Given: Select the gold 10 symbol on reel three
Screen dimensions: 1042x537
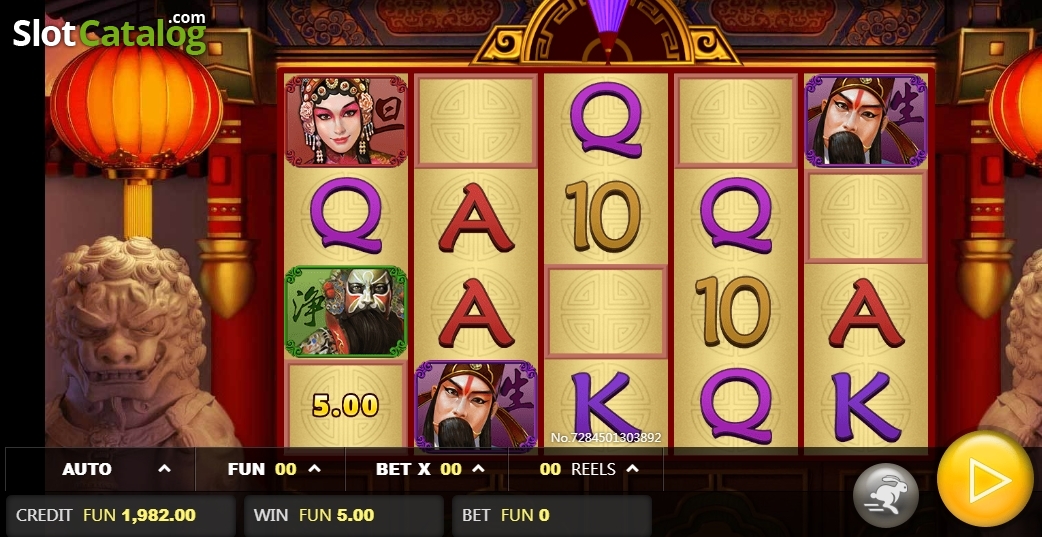Looking at the screenshot, I should [x=605, y=216].
